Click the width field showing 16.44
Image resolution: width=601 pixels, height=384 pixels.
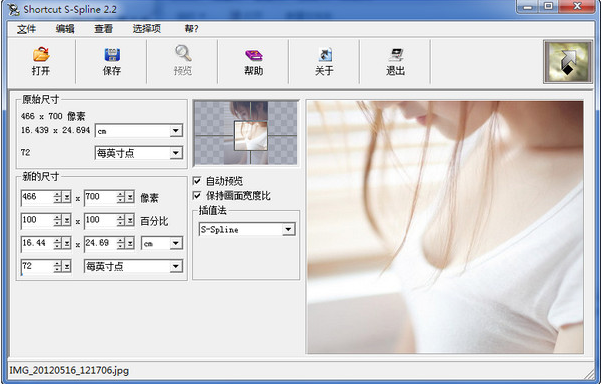tap(37, 243)
